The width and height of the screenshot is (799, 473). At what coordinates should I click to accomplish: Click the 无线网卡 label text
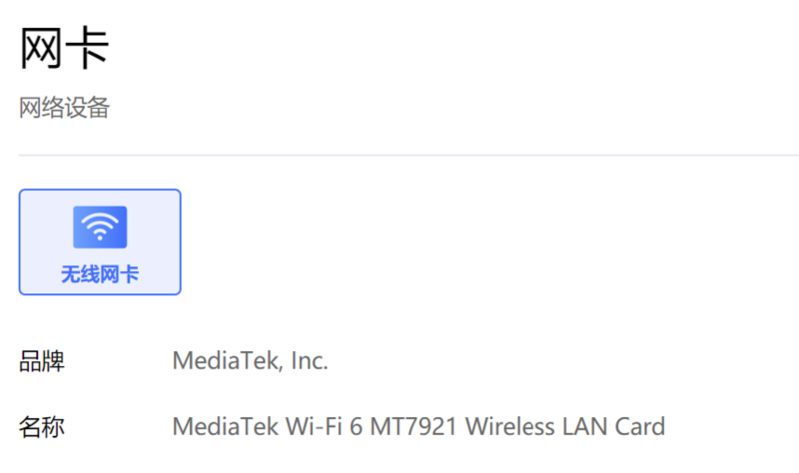tap(100, 274)
